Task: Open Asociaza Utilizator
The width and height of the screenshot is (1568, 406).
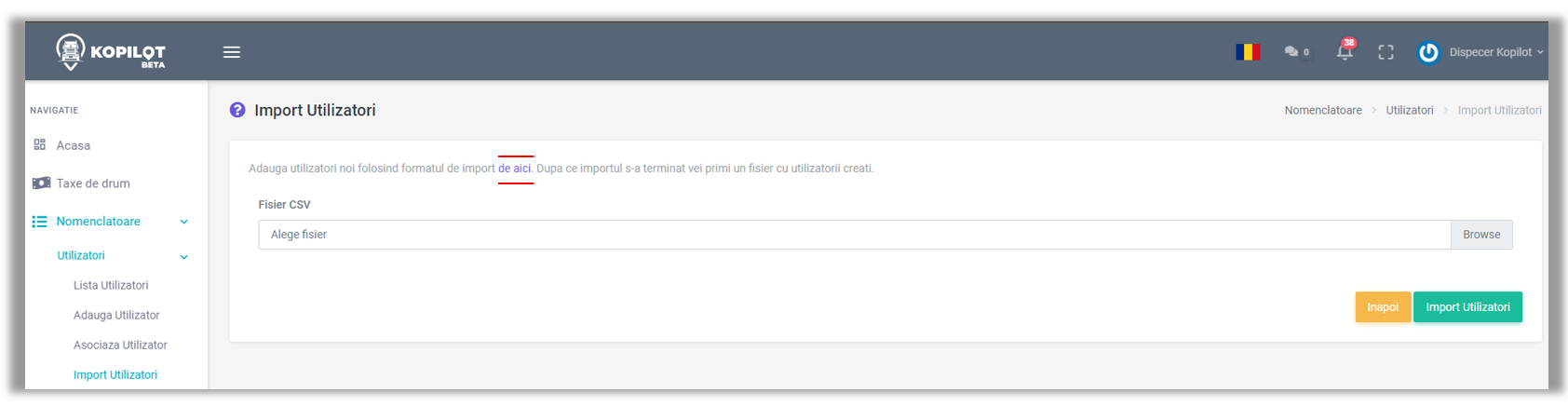Action: coord(120,345)
